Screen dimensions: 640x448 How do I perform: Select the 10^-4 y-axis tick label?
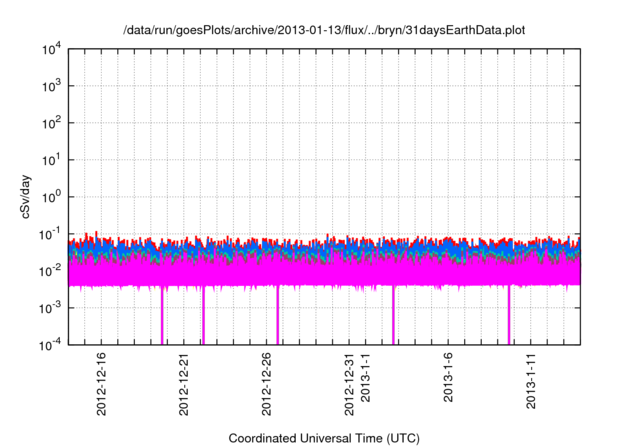pyautogui.click(x=50, y=345)
